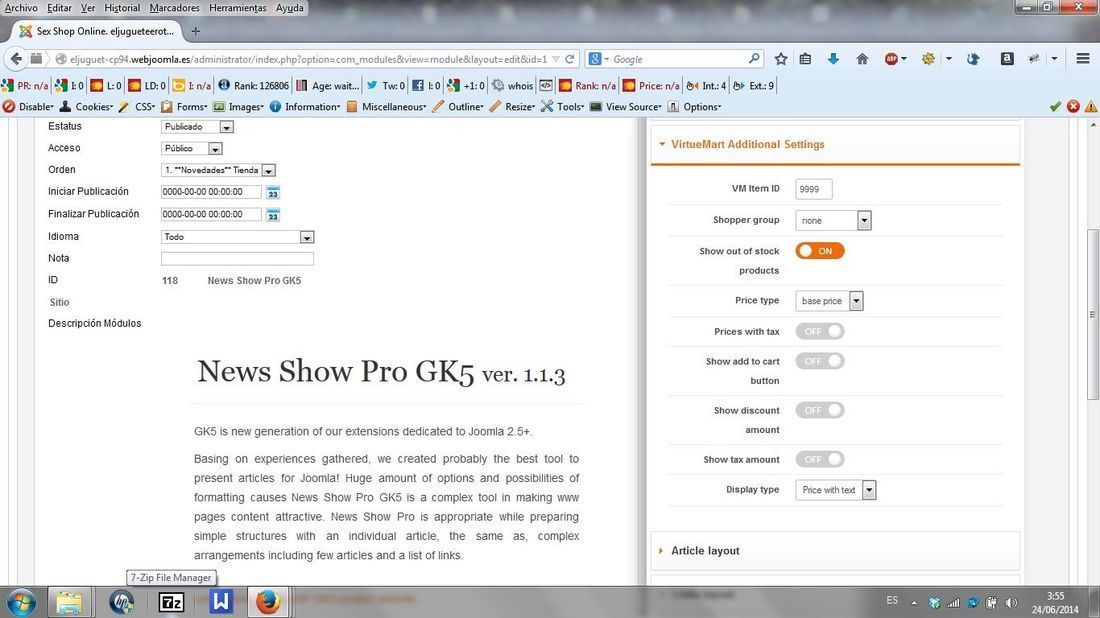Open Ayuda menu
1100x618 pixels.
tap(290, 8)
